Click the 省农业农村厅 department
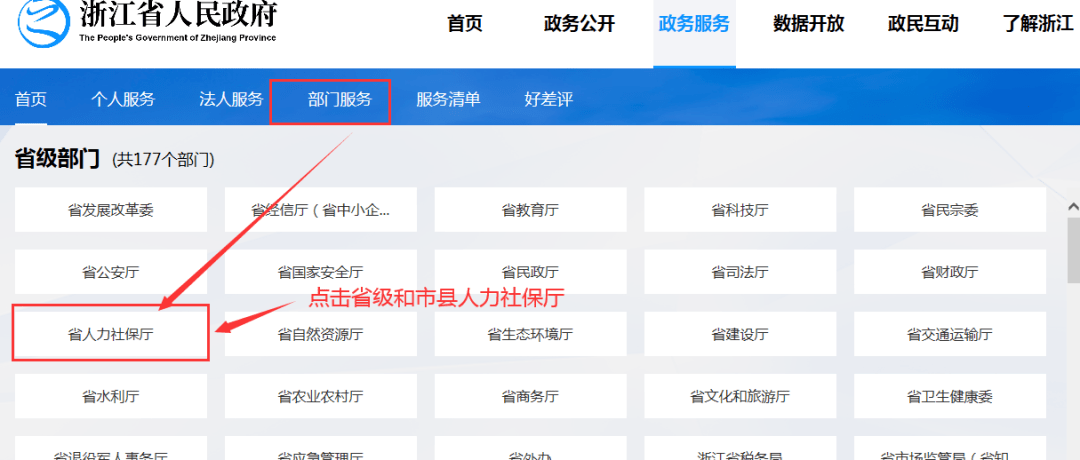1080x460 pixels. pyautogui.click(x=320, y=396)
